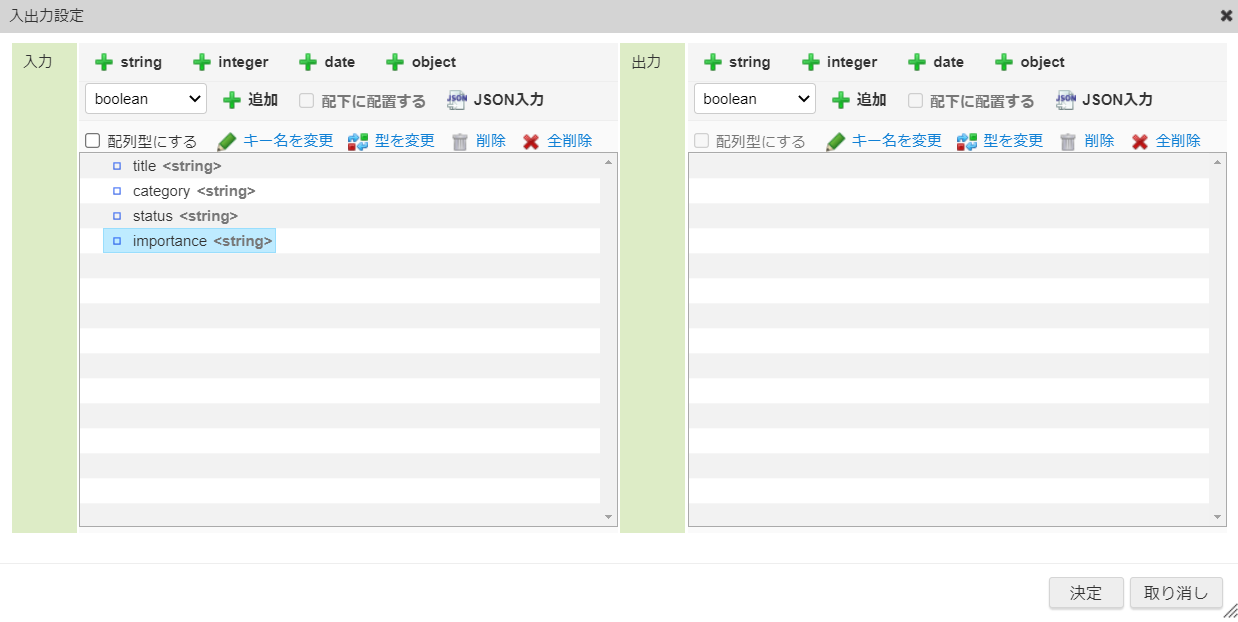Click キー名を変更 in output panel
This screenshot has width=1238, height=622.
click(x=884, y=141)
